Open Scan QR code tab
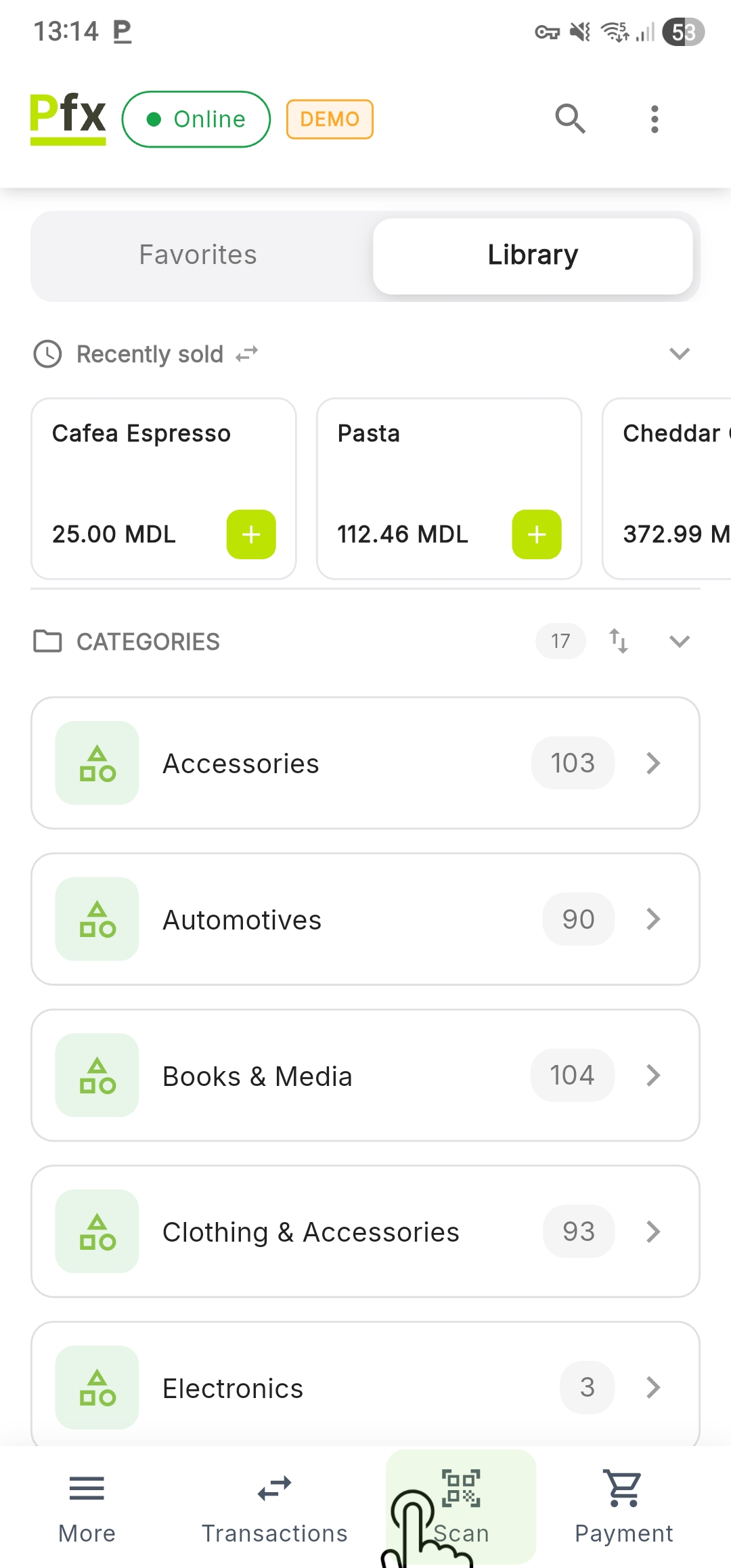 pyautogui.click(x=461, y=1504)
